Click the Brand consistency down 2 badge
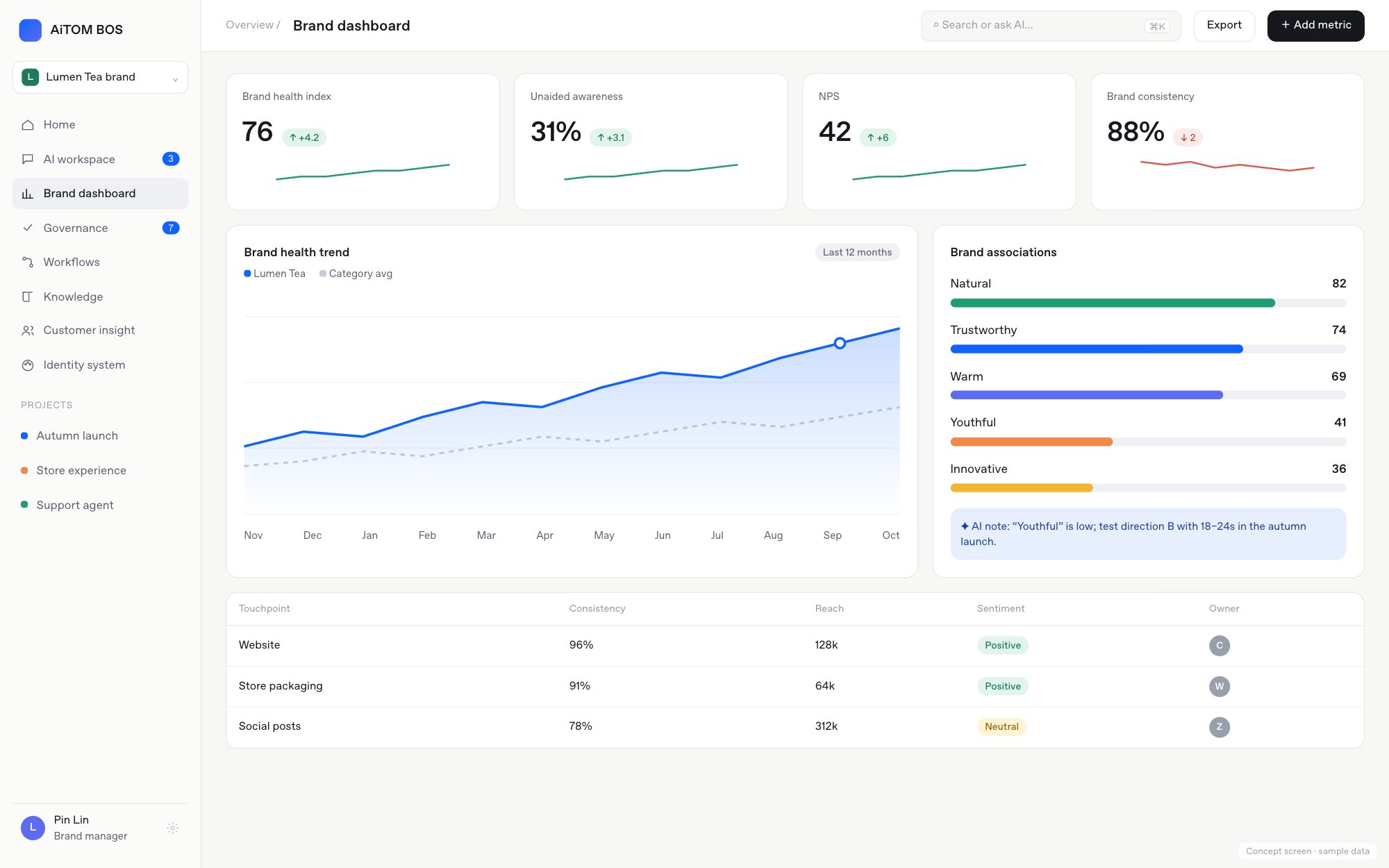 1188,137
